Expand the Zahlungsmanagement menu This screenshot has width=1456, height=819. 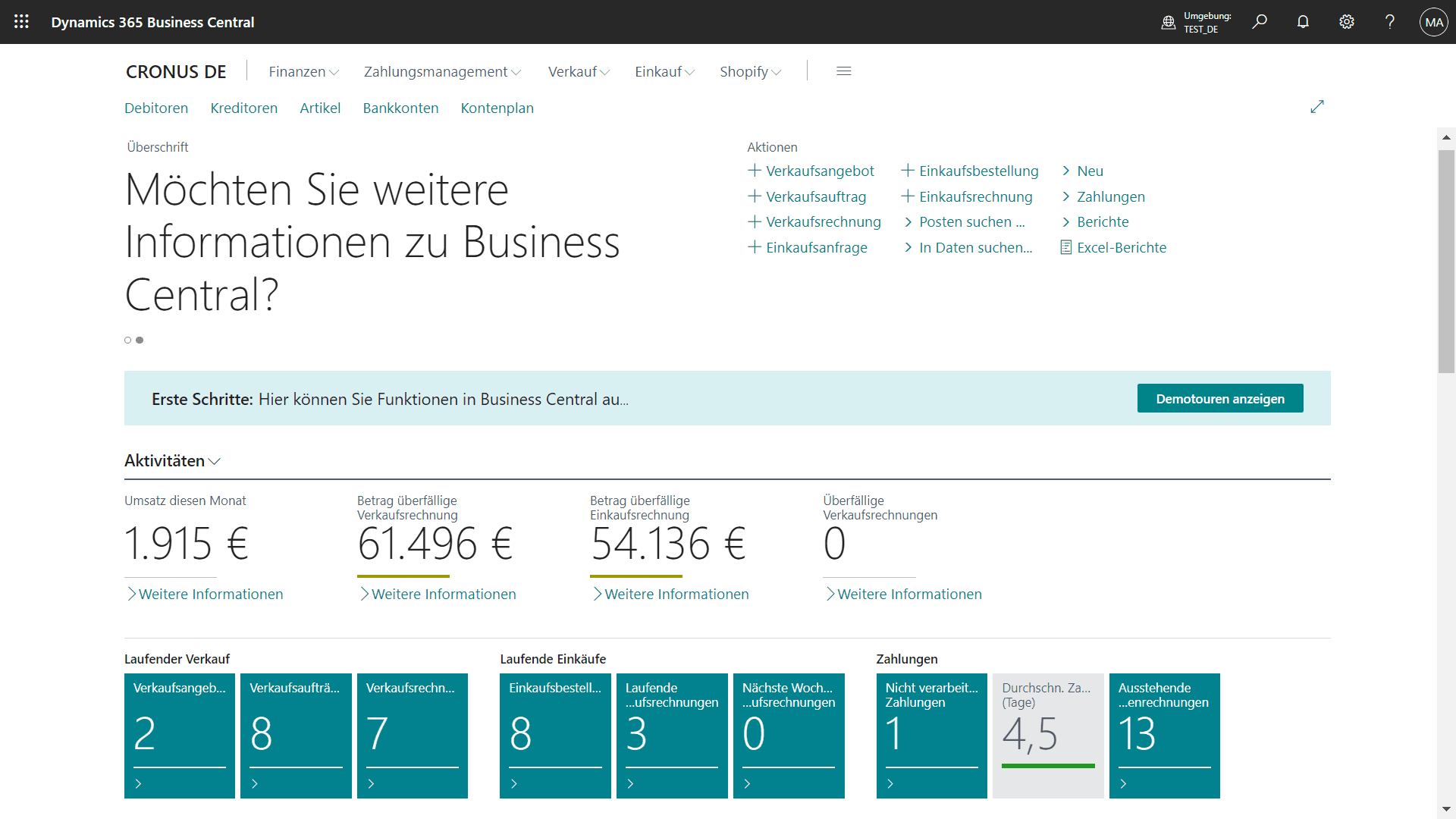[442, 71]
